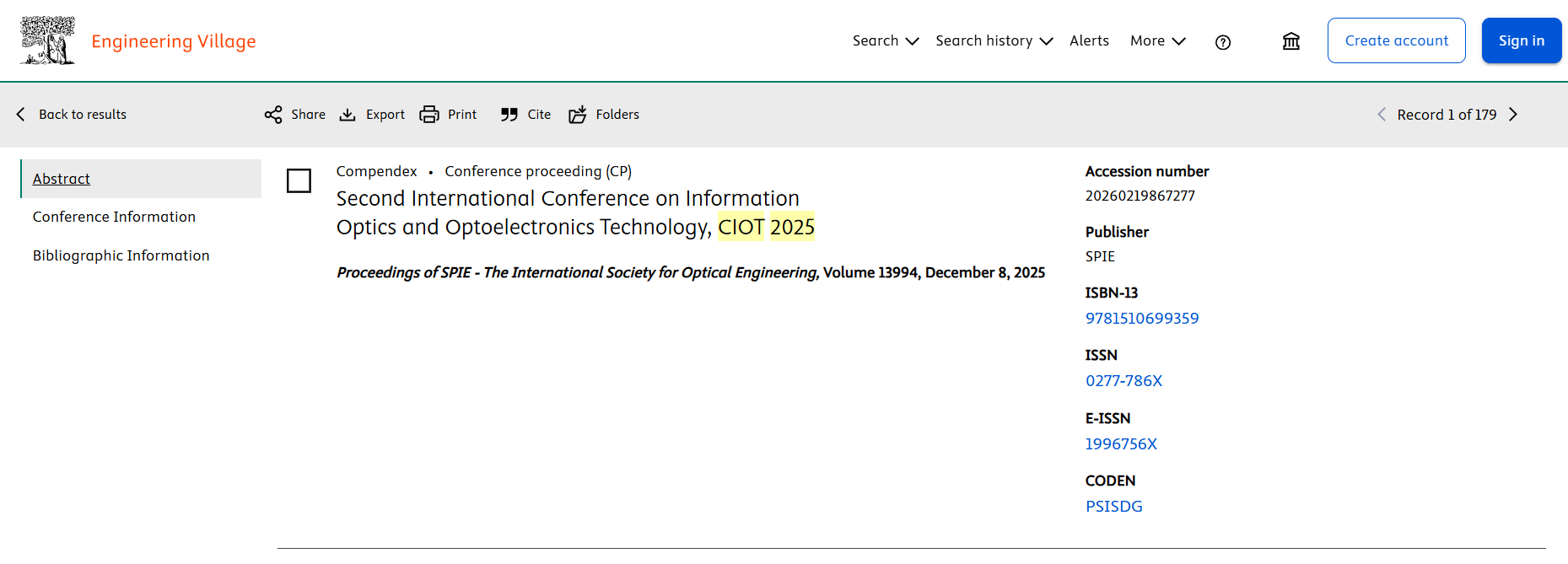Expand the Search history dropdown
The image size is (1568, 564).
994,40
